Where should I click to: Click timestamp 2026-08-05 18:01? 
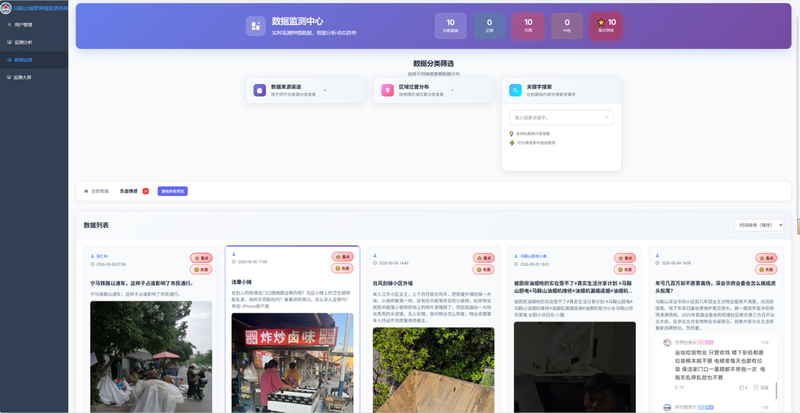(535, 264)
